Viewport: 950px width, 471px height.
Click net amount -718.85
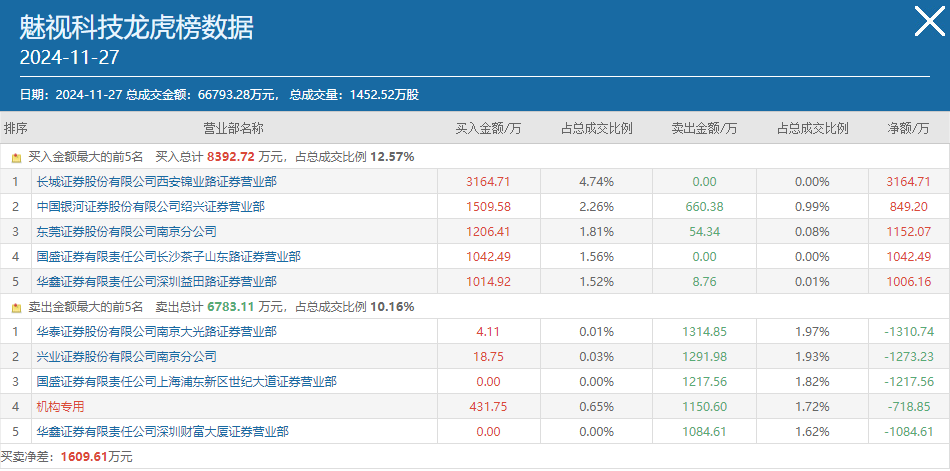tap(908, 407)
